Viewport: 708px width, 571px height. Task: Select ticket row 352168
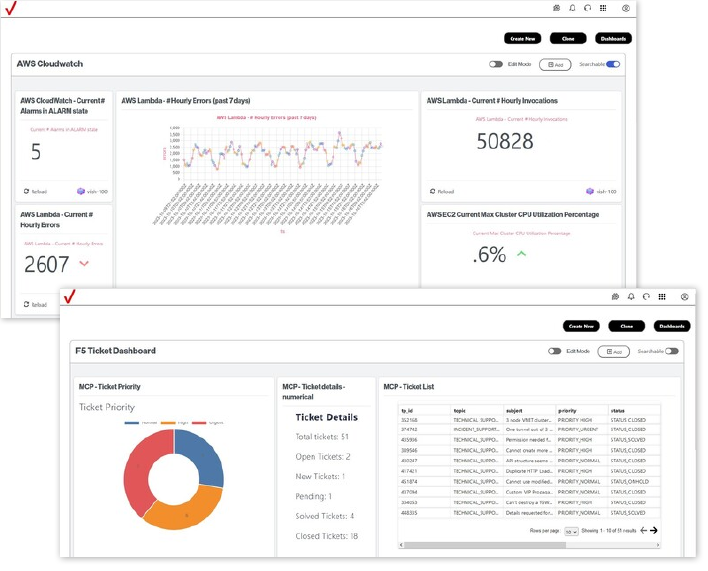(x=529, y=420)
